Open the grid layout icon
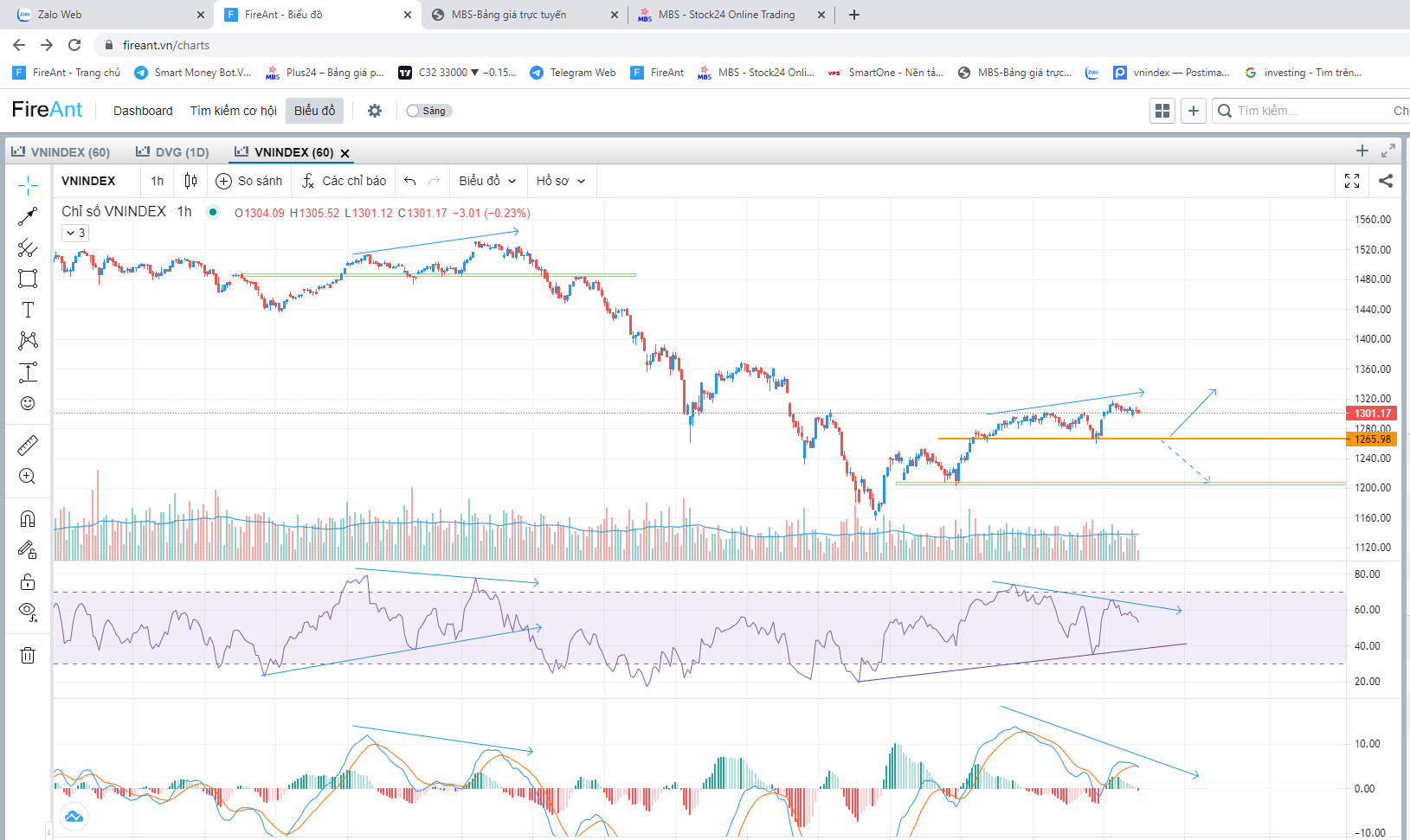Screen dimensions: 1410x840 pyautogui.click(x=1162, y=111)
